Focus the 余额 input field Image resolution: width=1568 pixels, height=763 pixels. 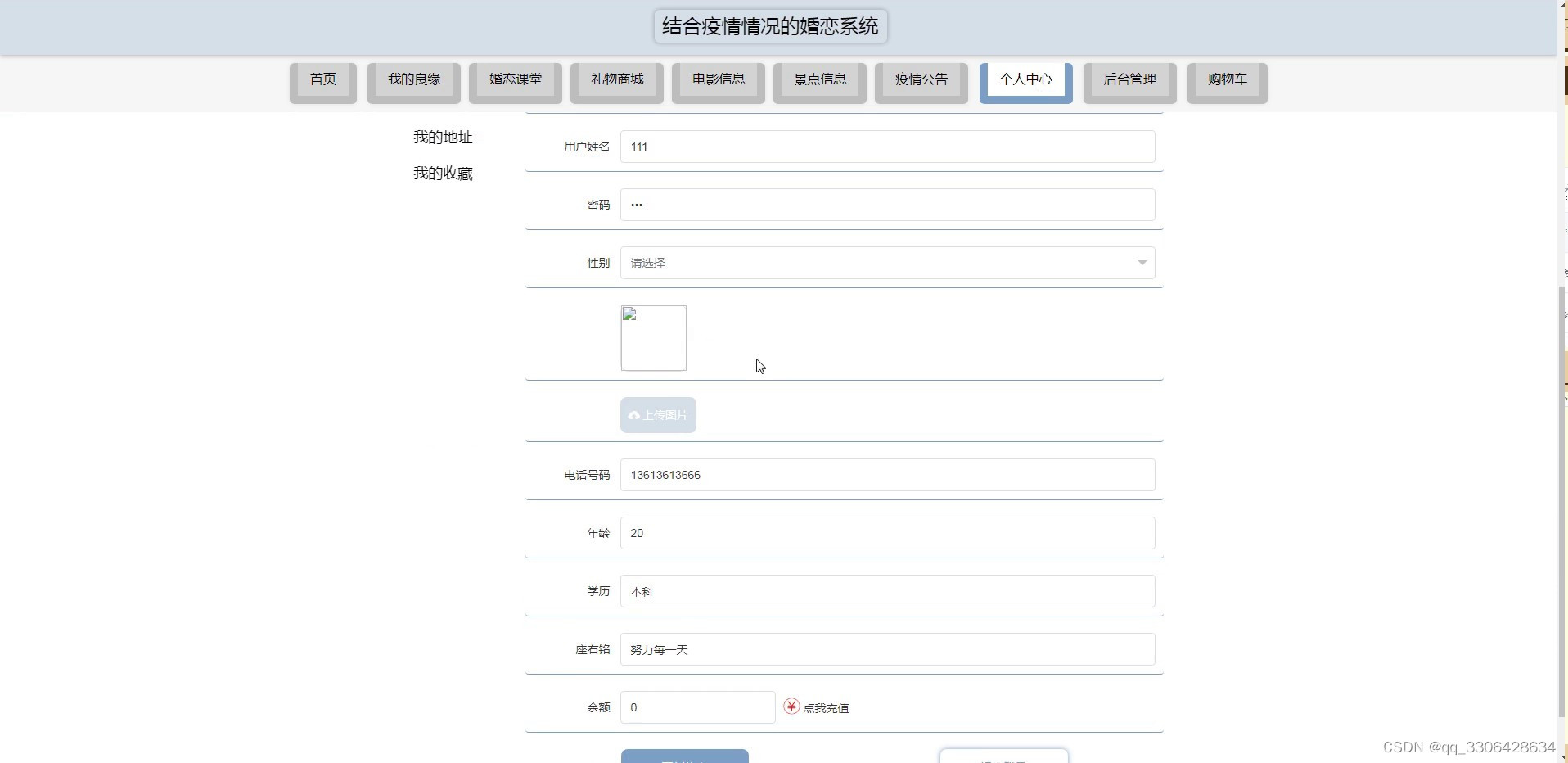698,707
